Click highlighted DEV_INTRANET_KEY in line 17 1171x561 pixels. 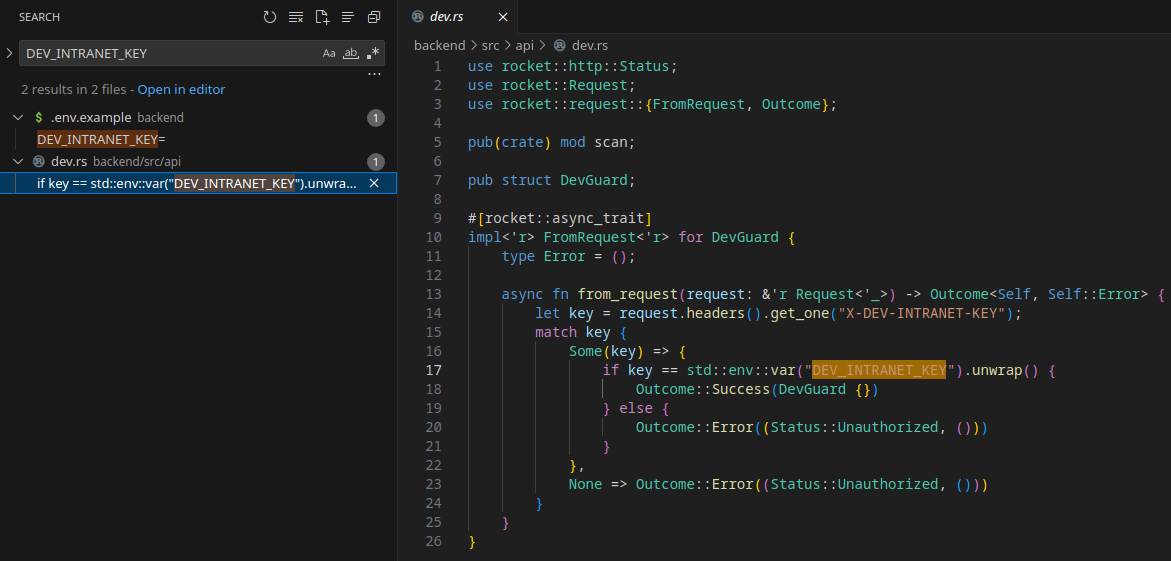tap(879, 370)
